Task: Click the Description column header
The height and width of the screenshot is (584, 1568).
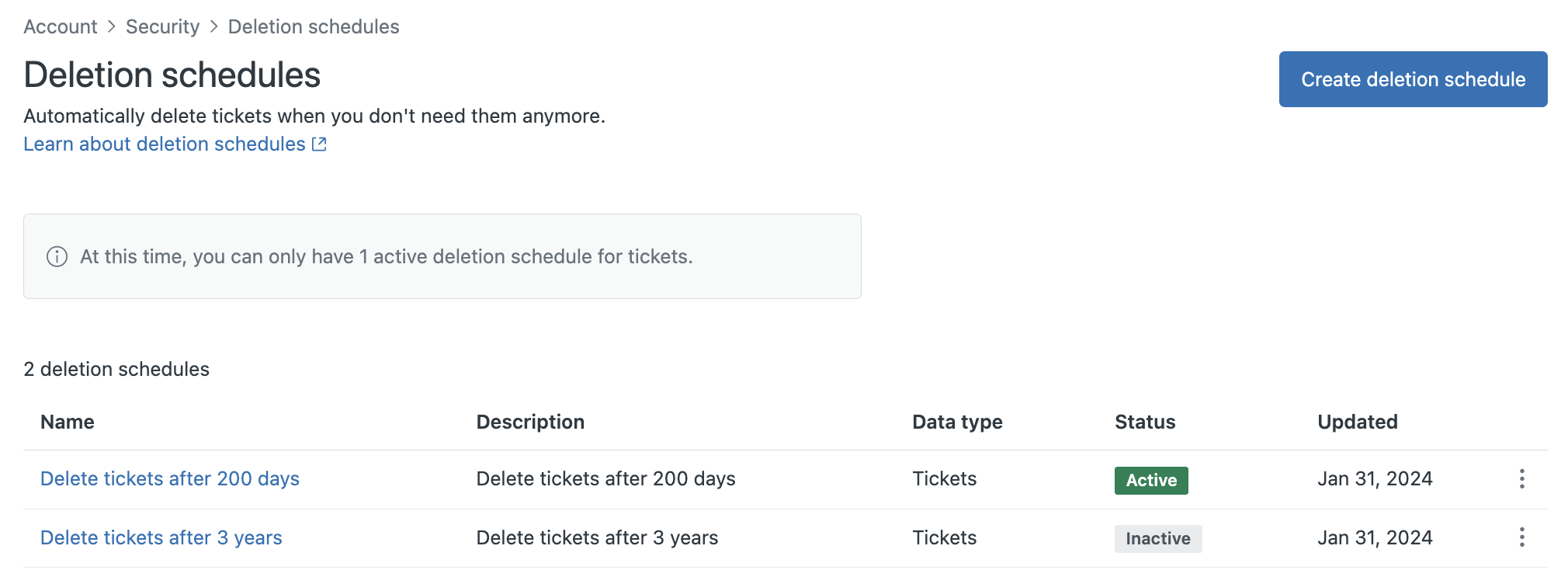Action: tap(530, 422)
